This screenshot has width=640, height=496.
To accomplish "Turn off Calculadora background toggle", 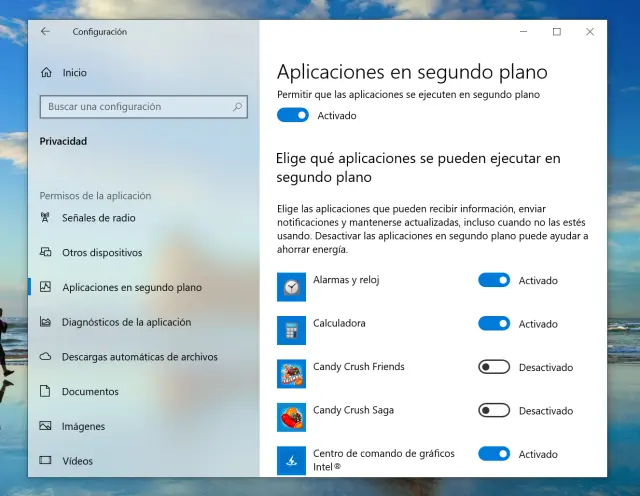I will tap(494, 324).
